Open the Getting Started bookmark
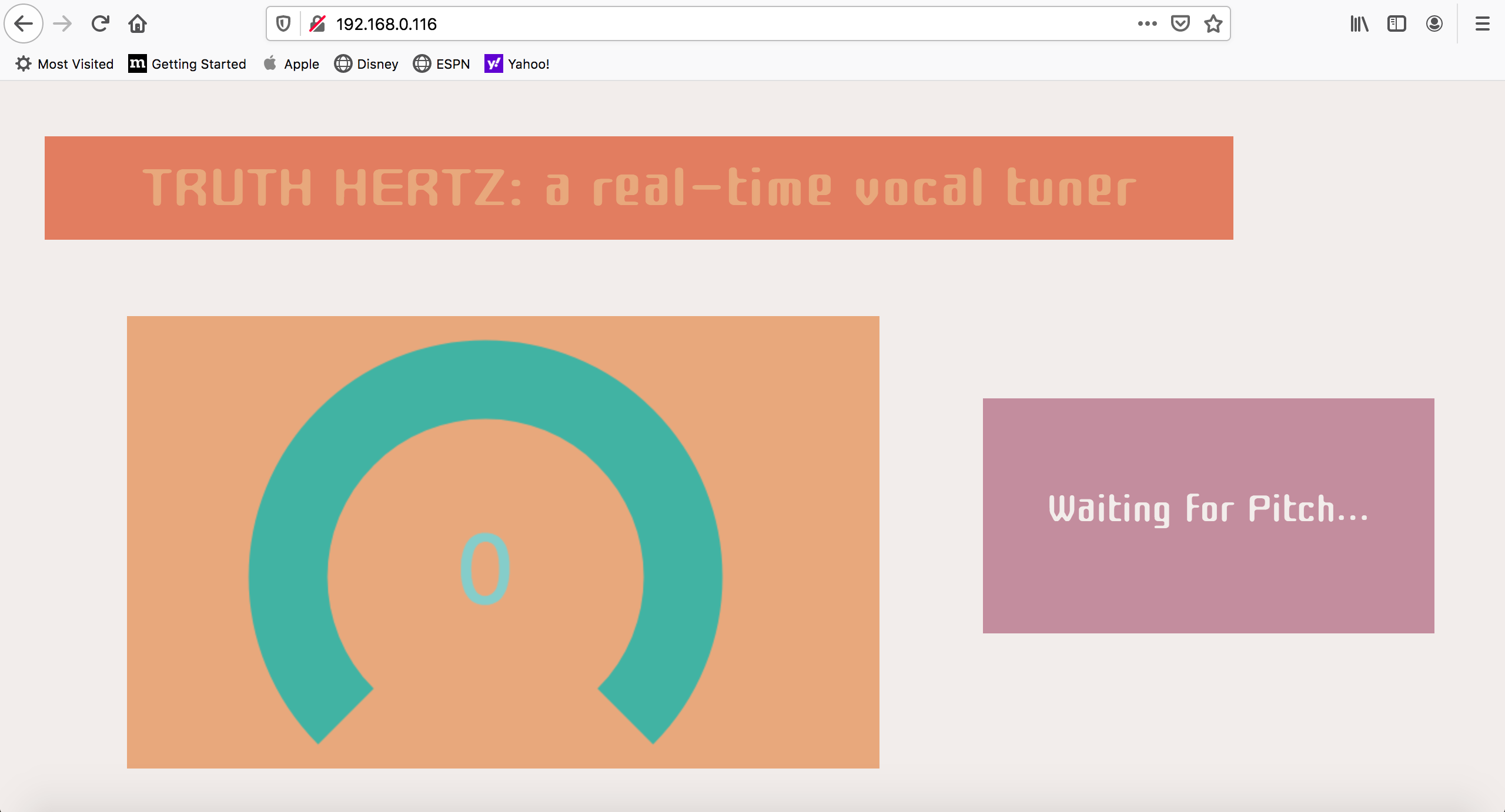 188,64
